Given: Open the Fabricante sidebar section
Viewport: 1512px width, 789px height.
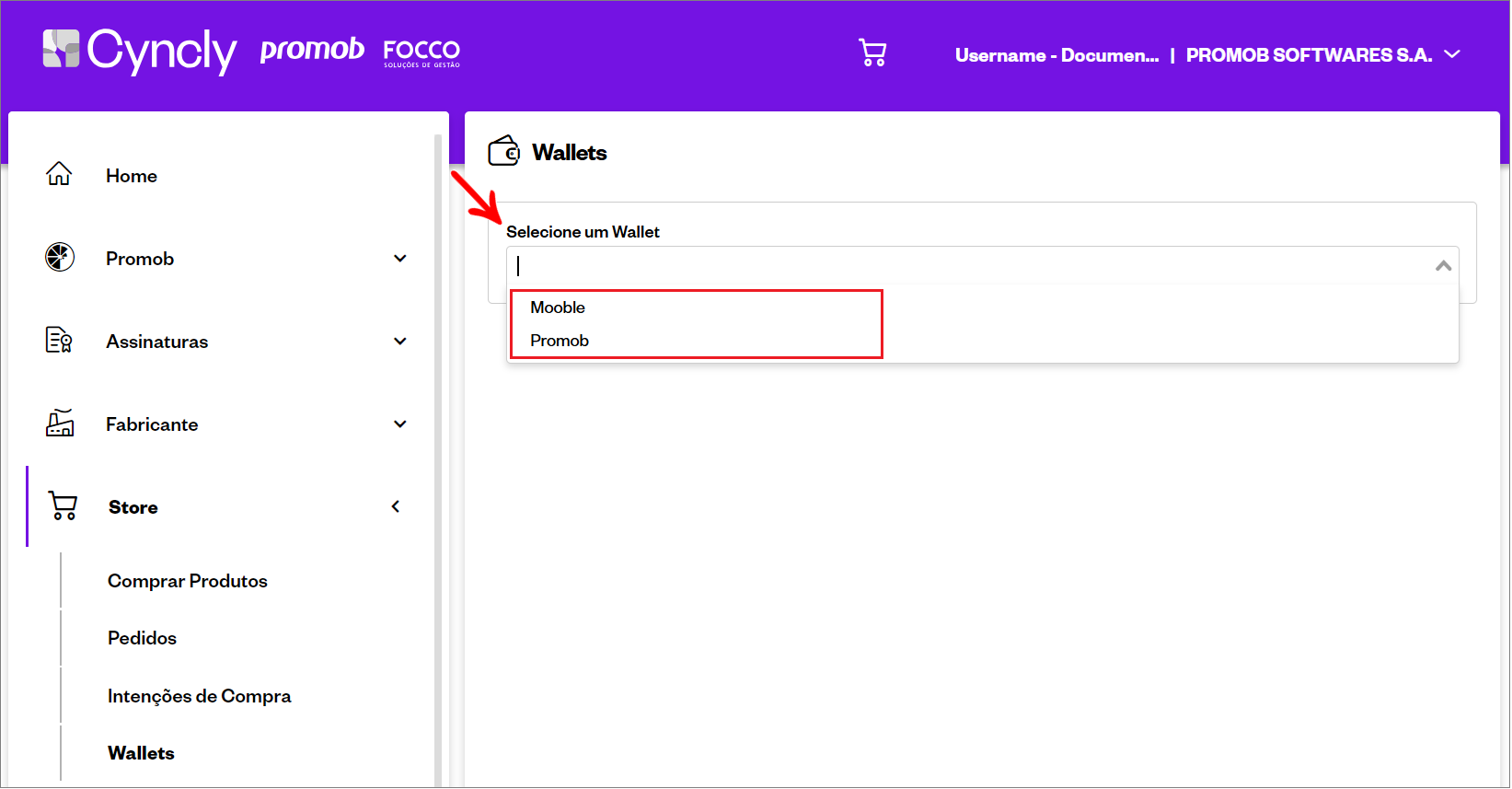Looking at the screenshot, I should pyautogui.click(x=152, y=424).
